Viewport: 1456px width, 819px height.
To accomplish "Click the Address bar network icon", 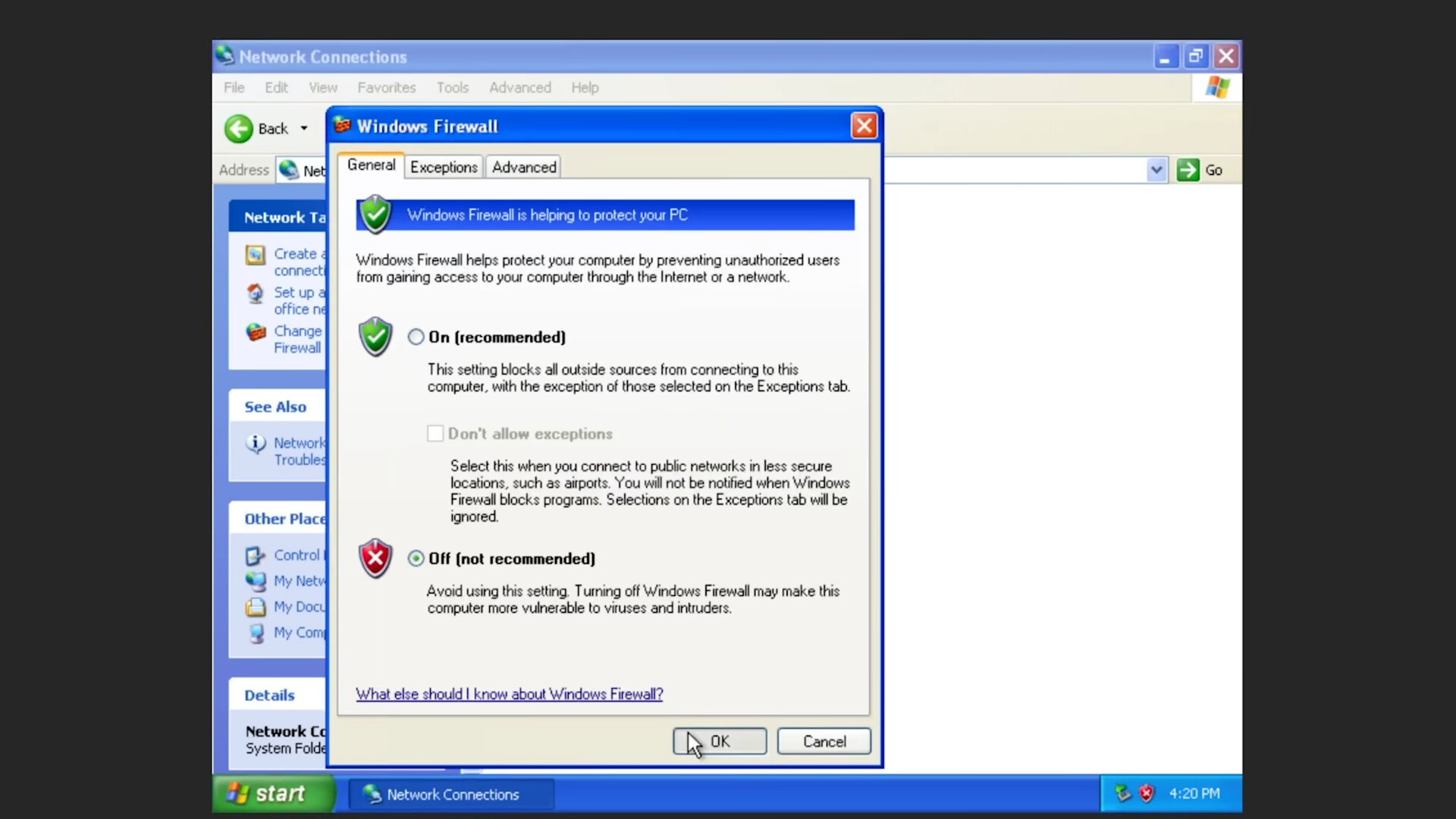I will click(288, 170).
